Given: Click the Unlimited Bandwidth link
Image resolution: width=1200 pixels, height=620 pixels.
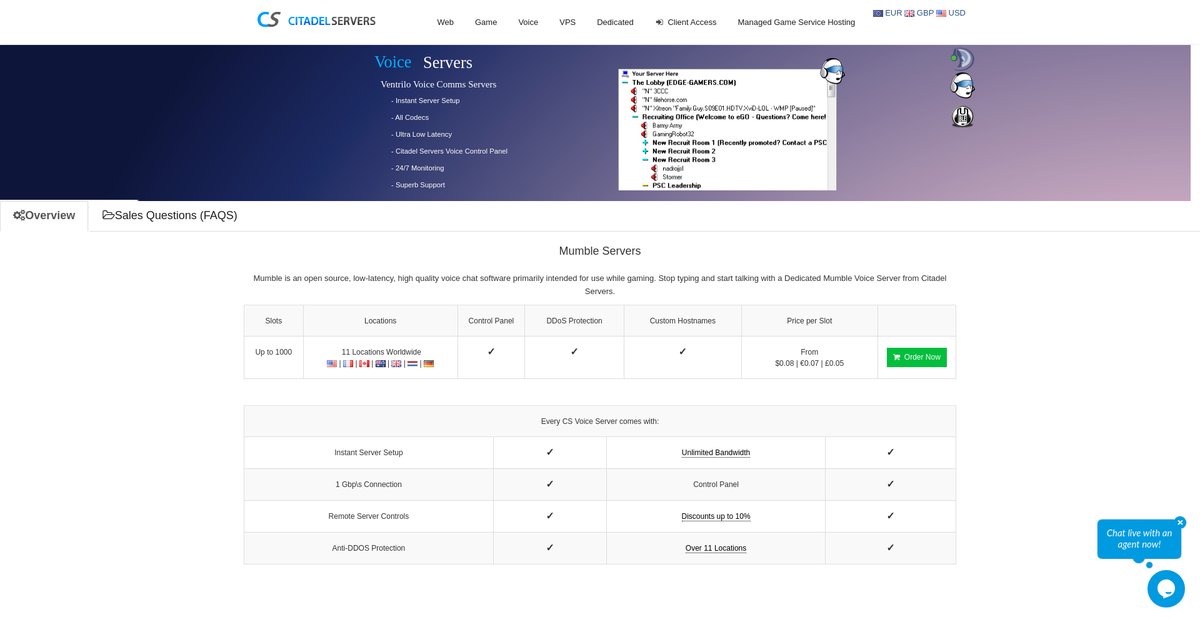Looking at the screenshot, I should click(716, 453).
